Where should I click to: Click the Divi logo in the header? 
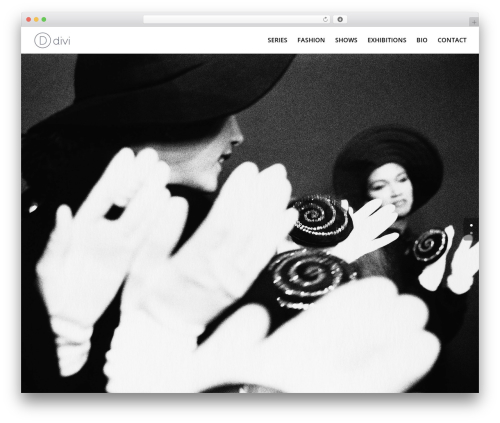pos(52,40)
